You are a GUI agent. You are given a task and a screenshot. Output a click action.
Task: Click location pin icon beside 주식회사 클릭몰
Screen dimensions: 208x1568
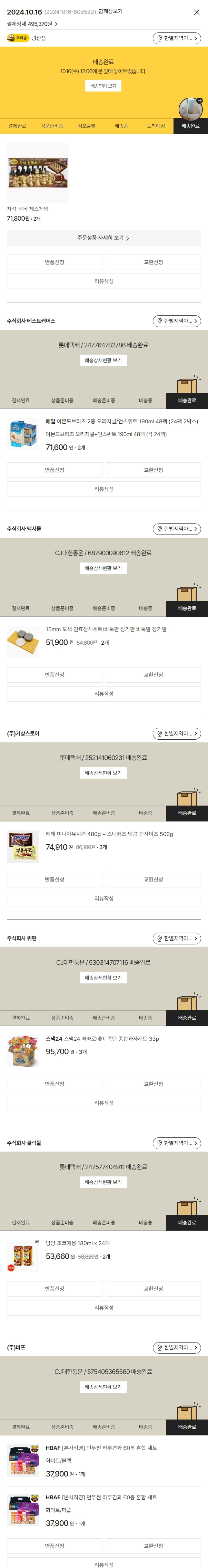159,1143
